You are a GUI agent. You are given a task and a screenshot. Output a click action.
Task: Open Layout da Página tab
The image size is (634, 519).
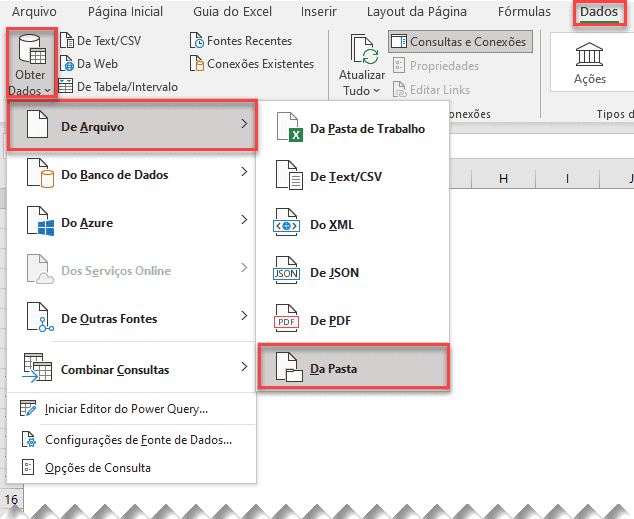416,12
